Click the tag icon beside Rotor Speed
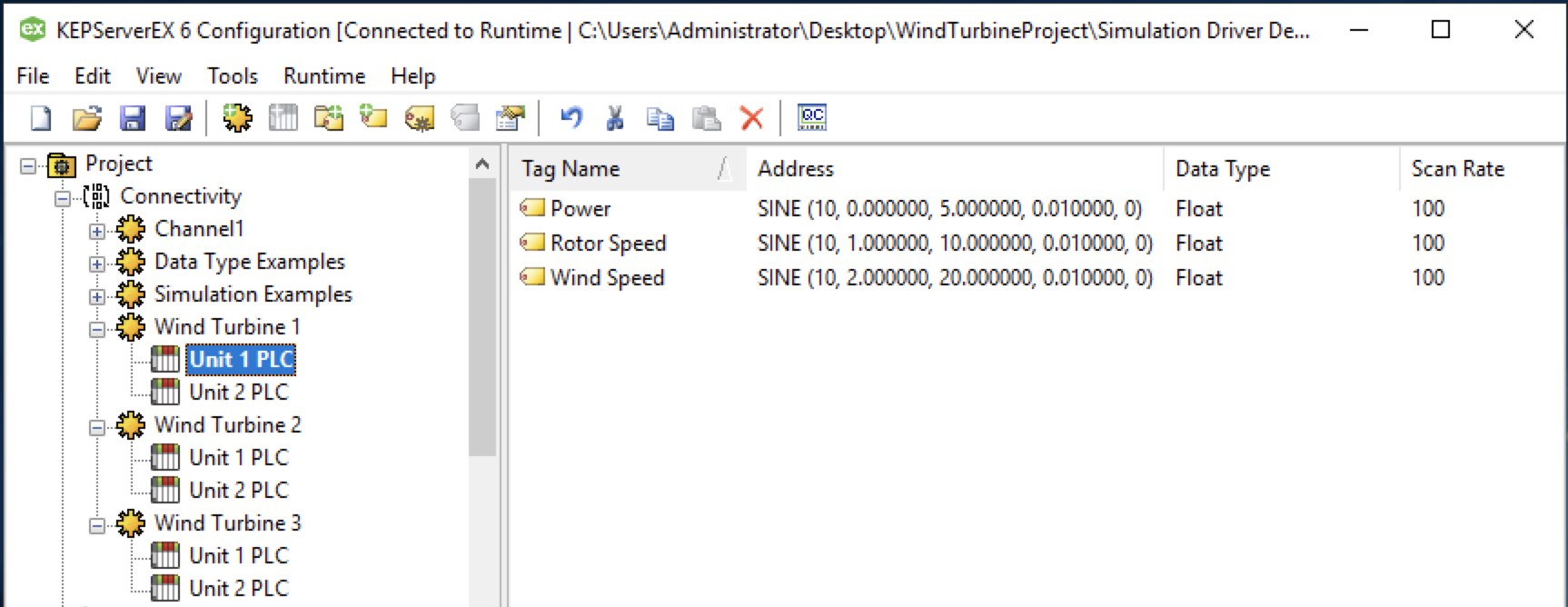Viewport: 1568px width, 607px height. tap(531, 243)
